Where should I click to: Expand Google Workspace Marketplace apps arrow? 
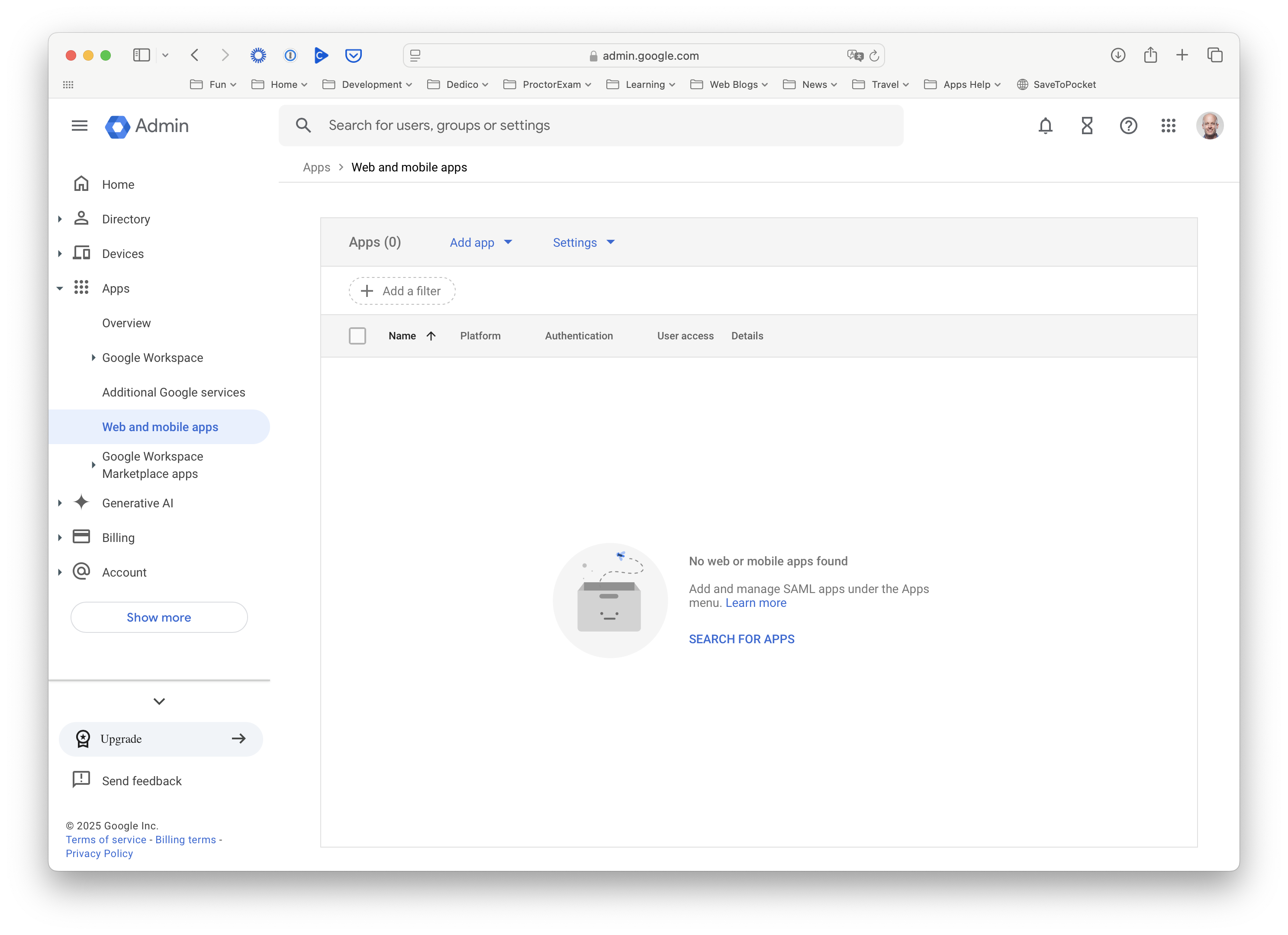click(x=93, y=465)
